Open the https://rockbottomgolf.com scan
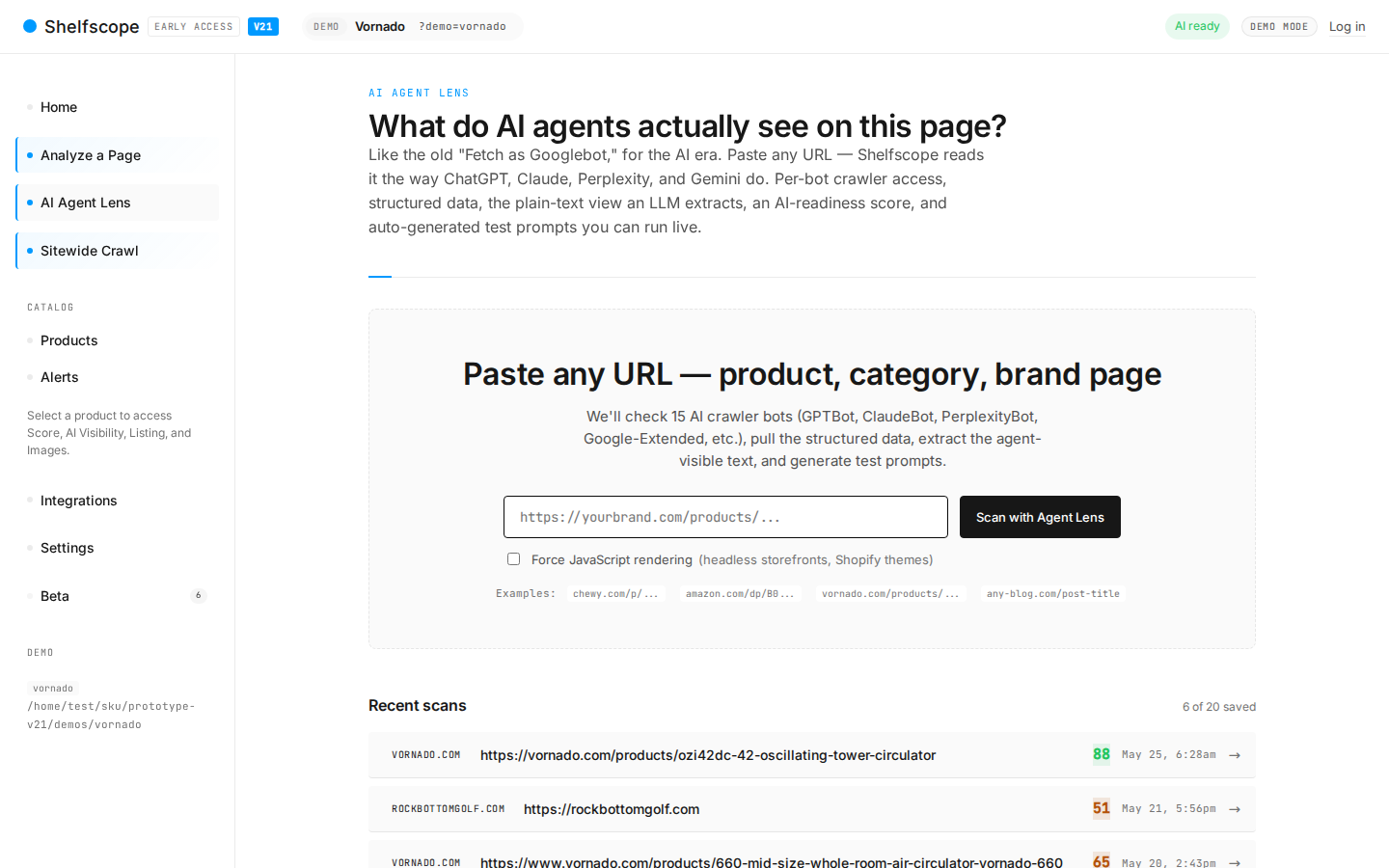 click(812, 809)
